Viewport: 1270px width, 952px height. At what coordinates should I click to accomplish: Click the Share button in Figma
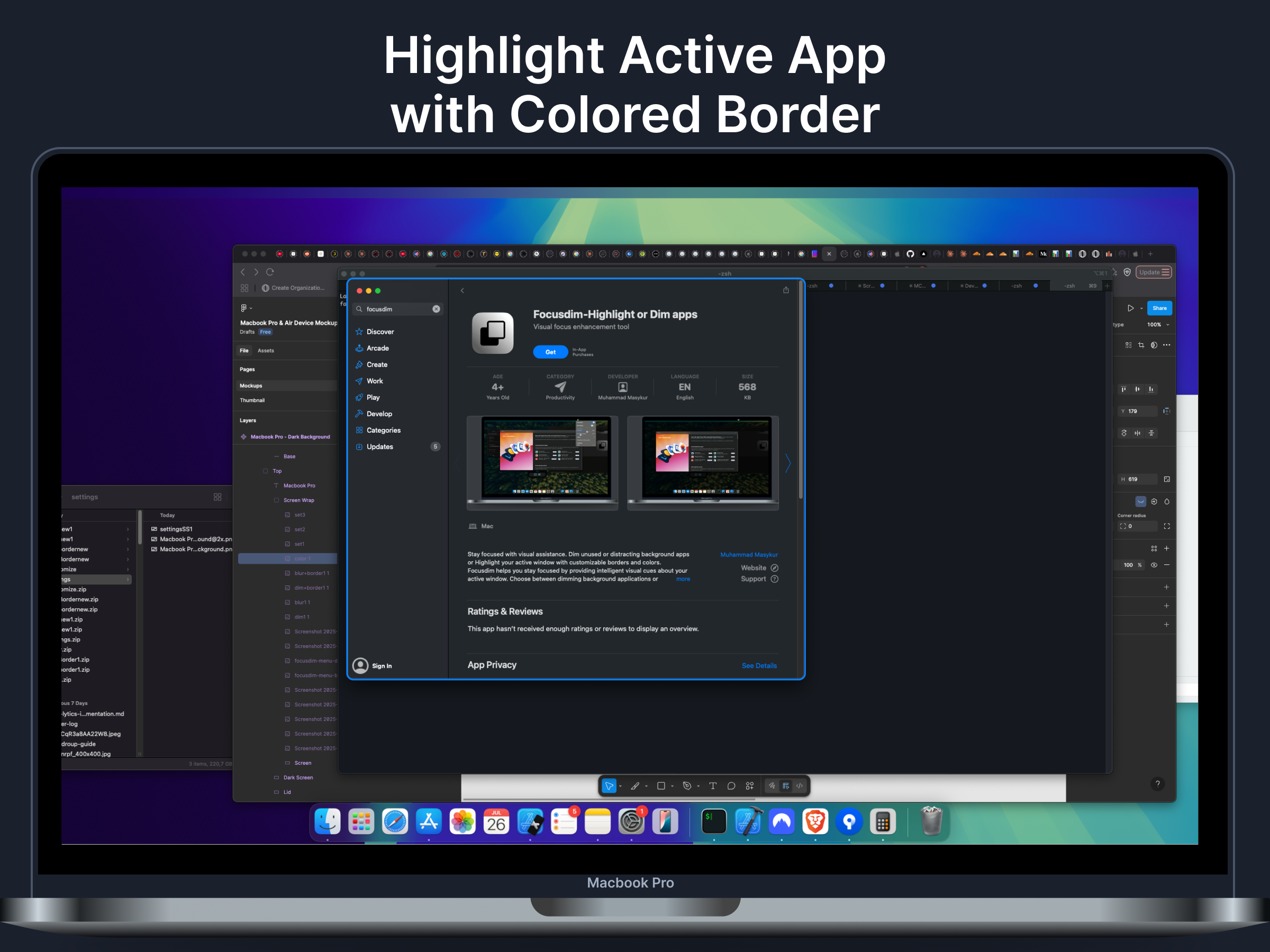(x=1159, y=308)
